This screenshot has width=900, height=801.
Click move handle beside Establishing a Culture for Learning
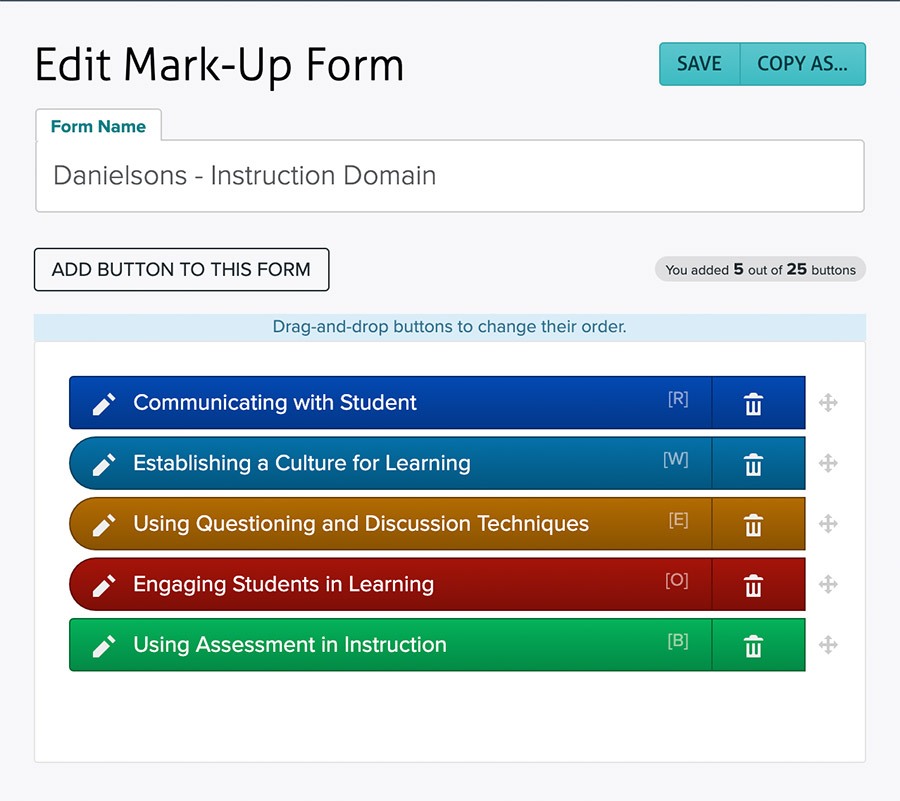click(x=828, y=463)
